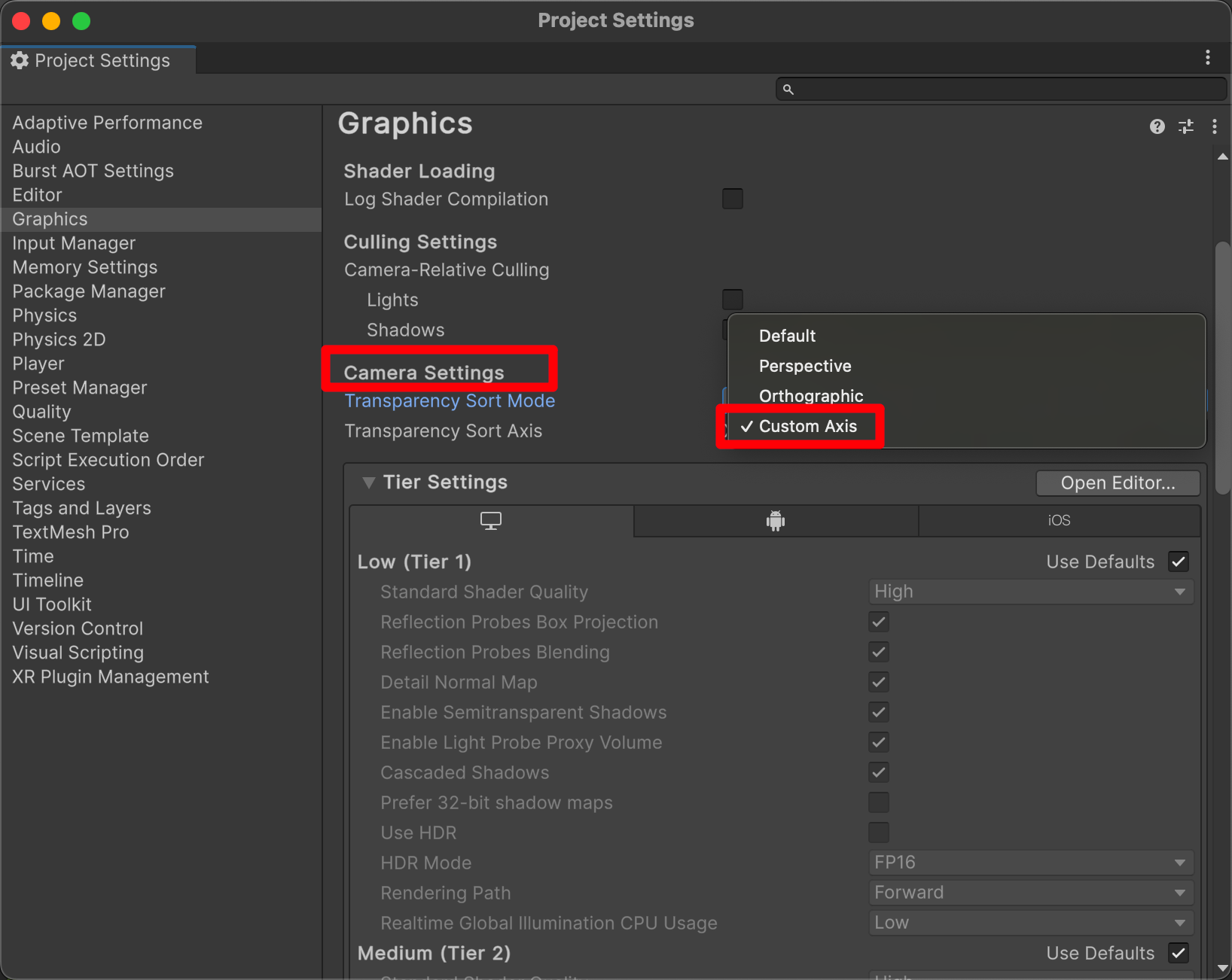The height and width of the screenshot is (980, 1232).
Task: Open Realtime Global Illumination CPU Usage dropdown
Action: click(1031, 923)
